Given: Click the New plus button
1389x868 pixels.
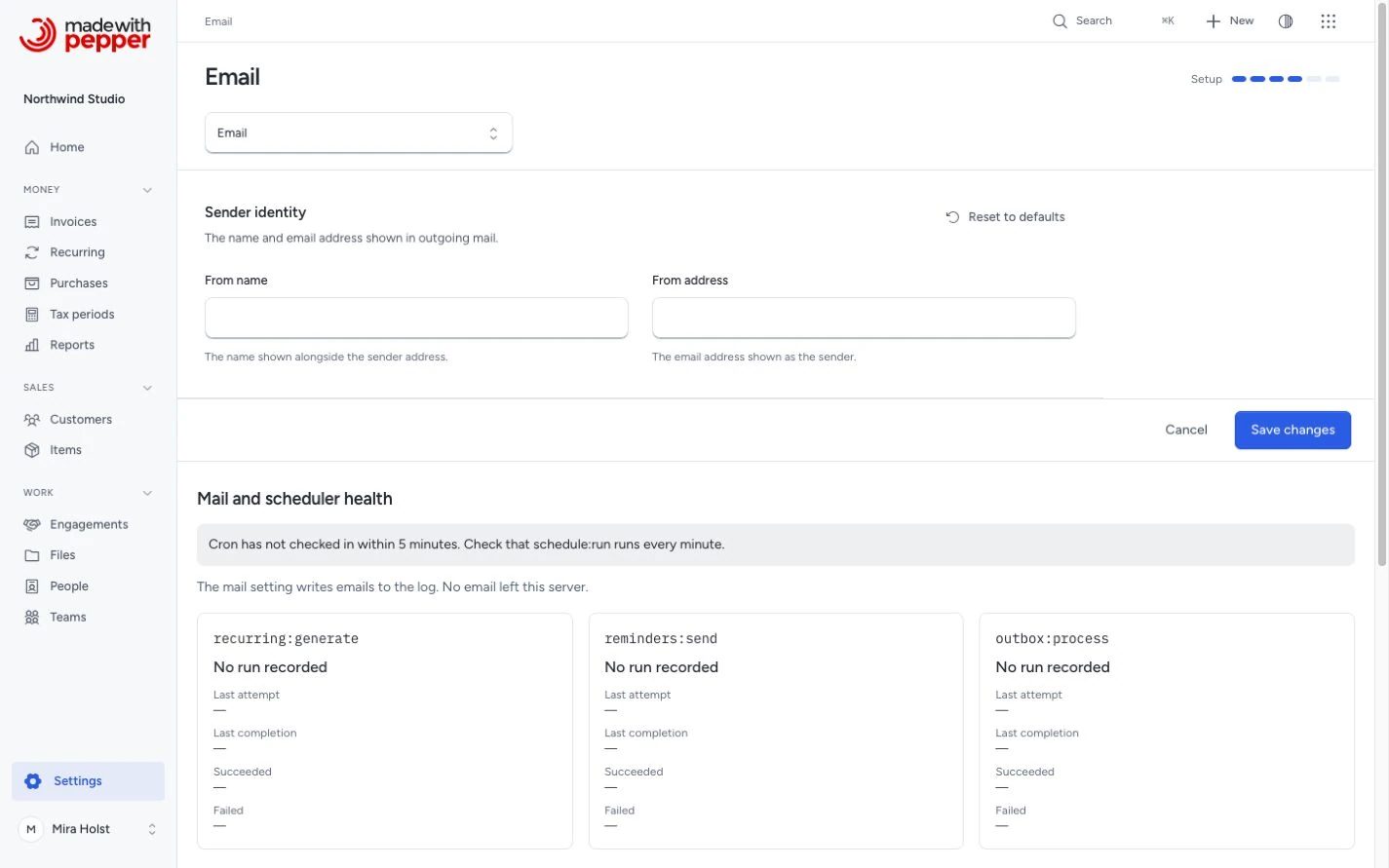Looking at the screenshot, I should (x=1230, y=21).
